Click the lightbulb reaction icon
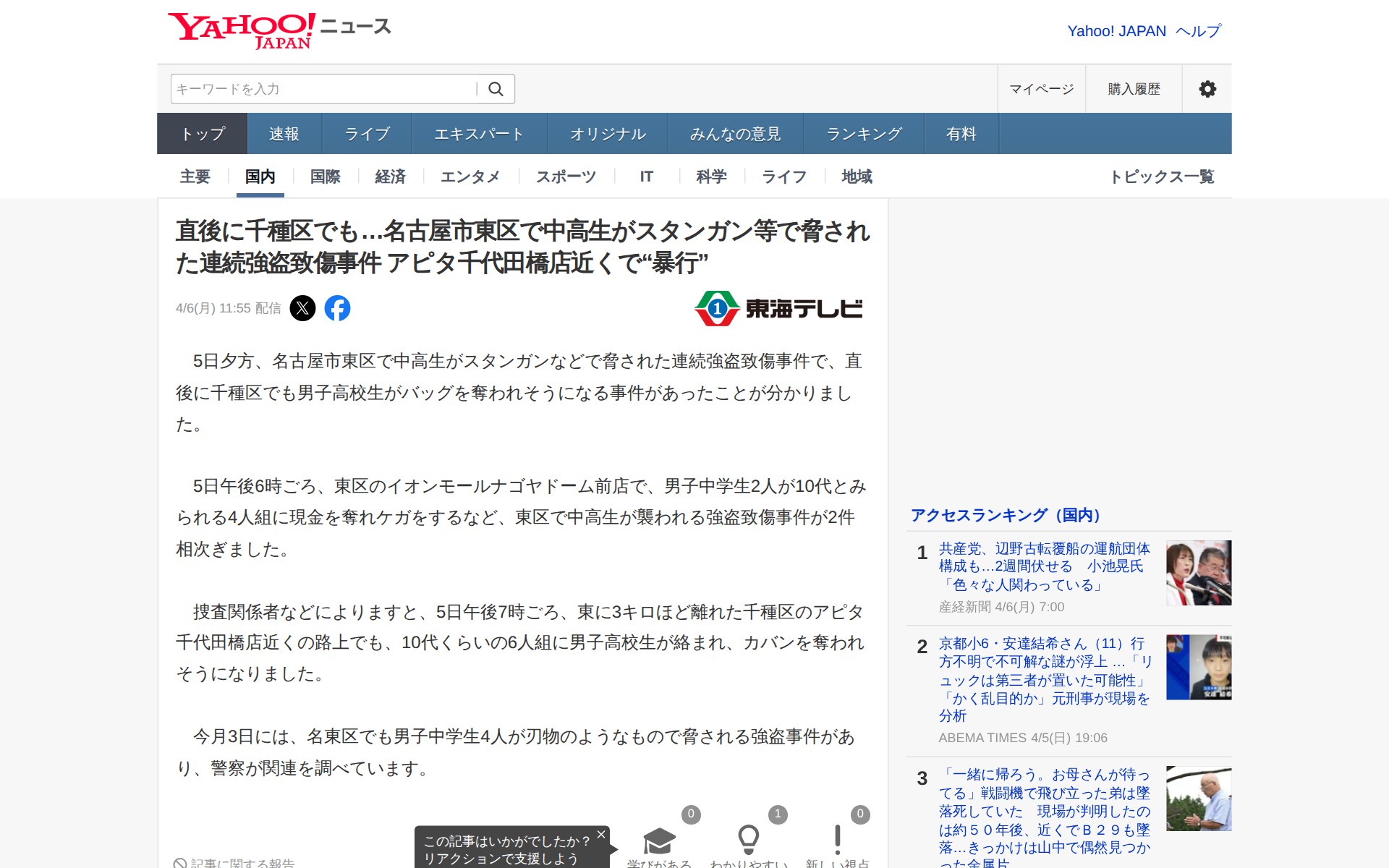This screenshot has width=1389, height=868. (748, 839)
